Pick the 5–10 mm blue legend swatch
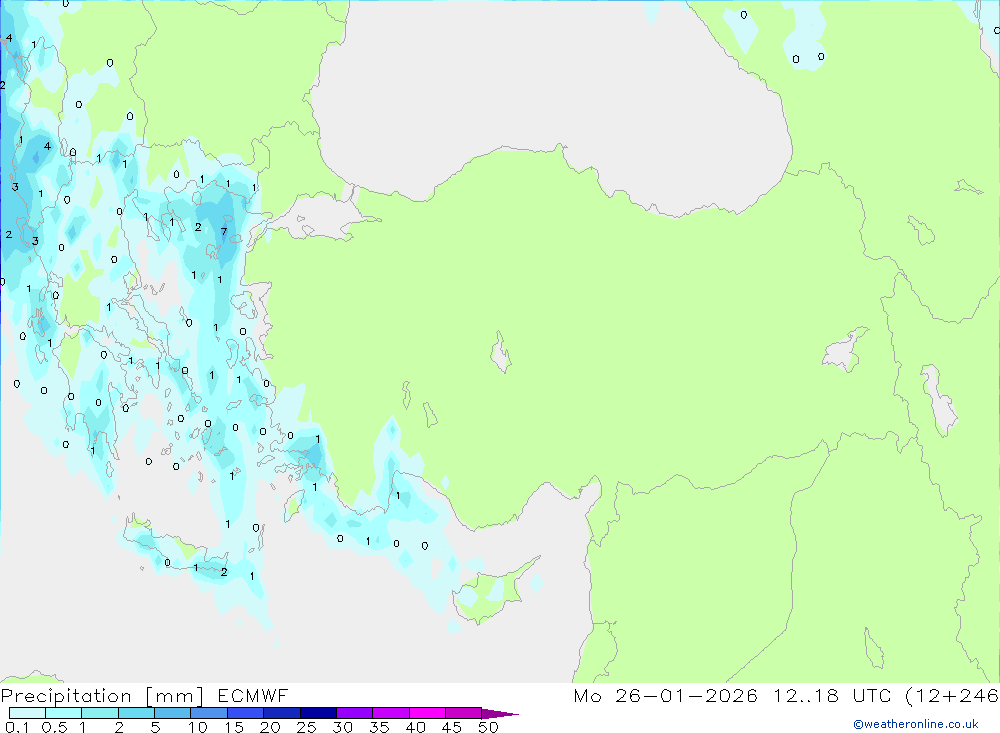Screen dimensions: 1000x733 (x=172, y=713)
